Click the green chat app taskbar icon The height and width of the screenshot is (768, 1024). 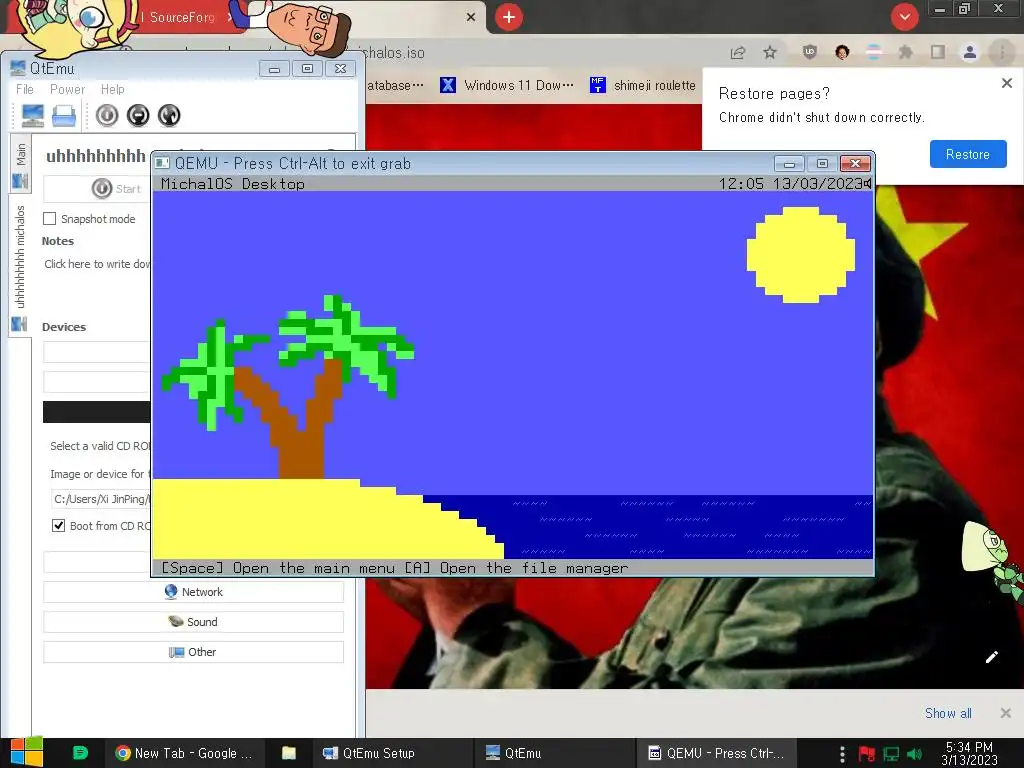[x=80, y=752]
